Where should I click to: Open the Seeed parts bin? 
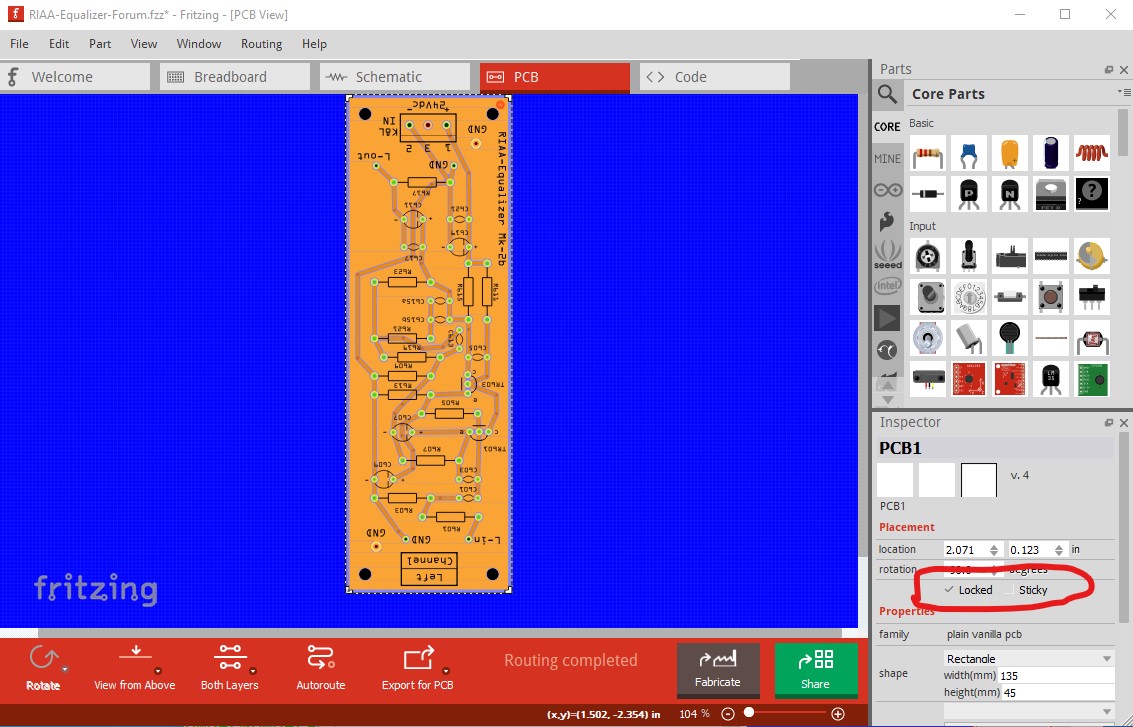[887, 254]
